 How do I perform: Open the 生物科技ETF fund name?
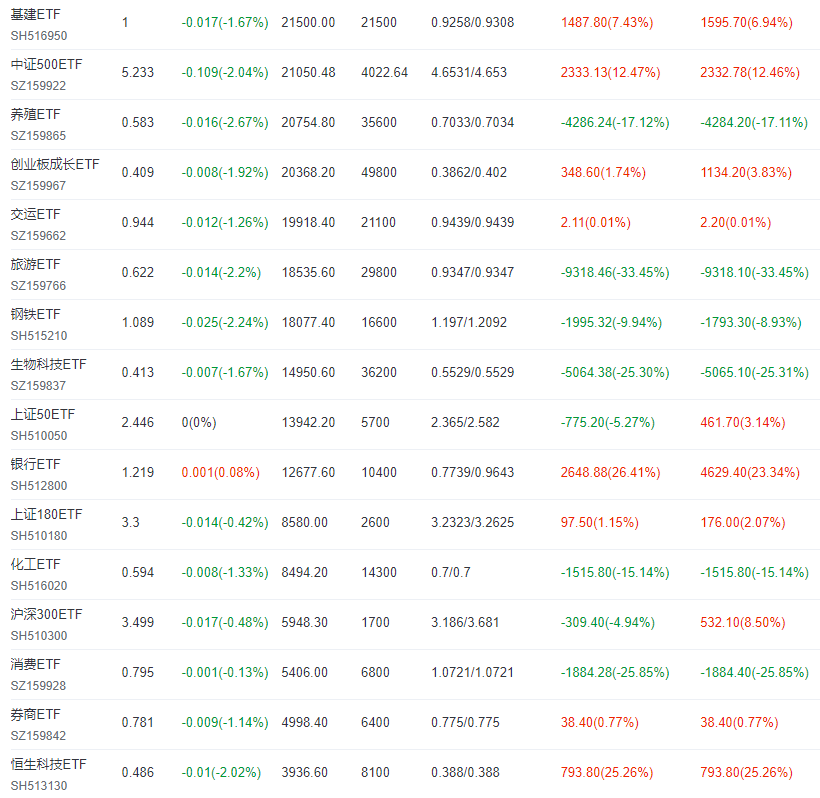pyautogui.click(x=49, y=364)
